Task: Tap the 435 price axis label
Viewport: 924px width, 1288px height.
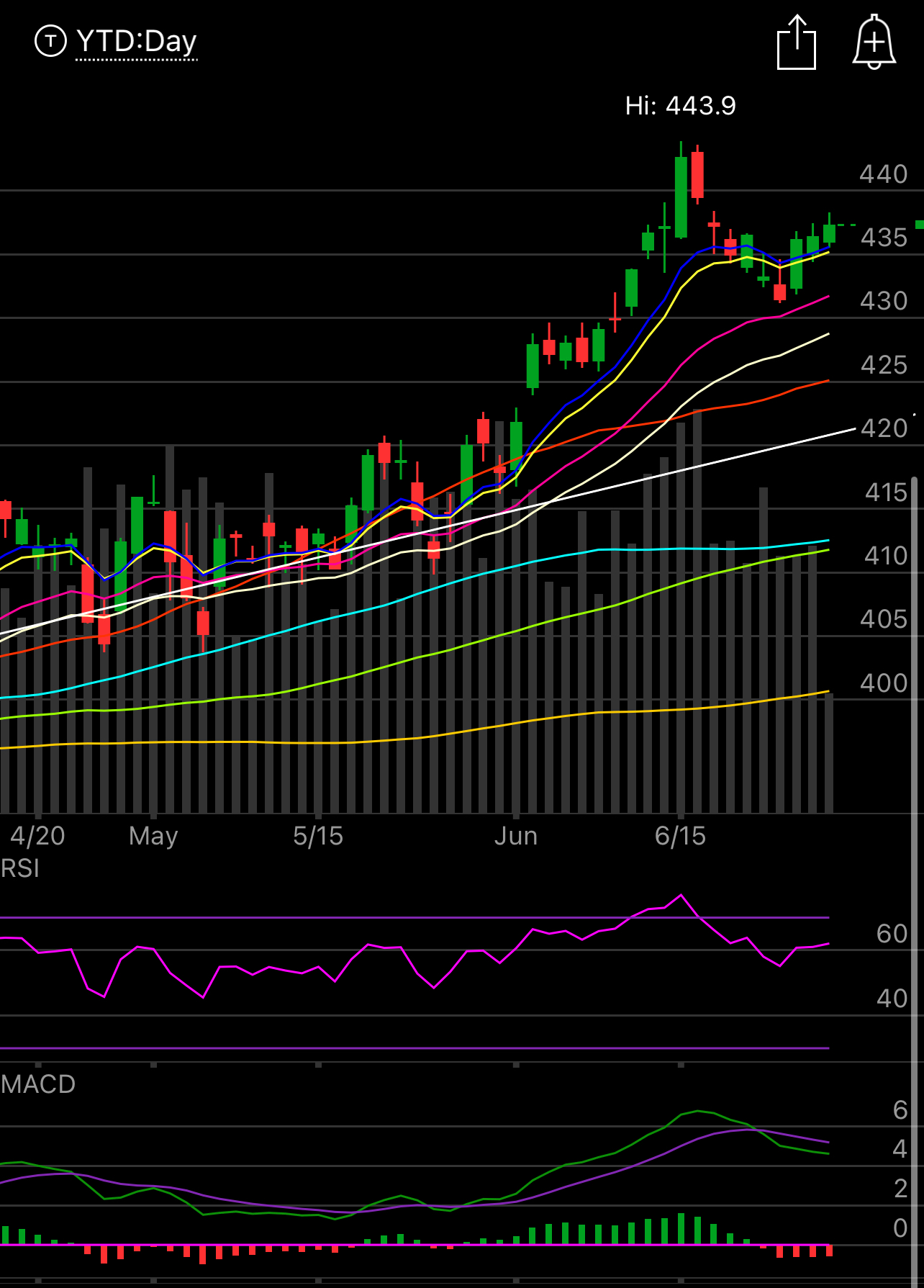Action: pos(884,238)
